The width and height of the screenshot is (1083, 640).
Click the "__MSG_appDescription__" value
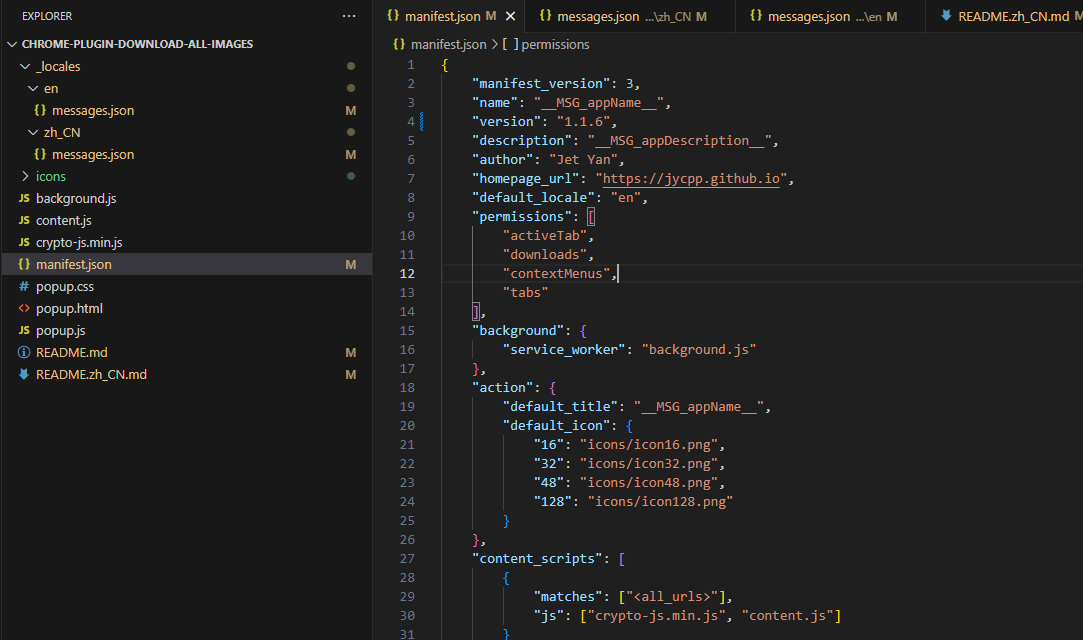tap(680, 141)
